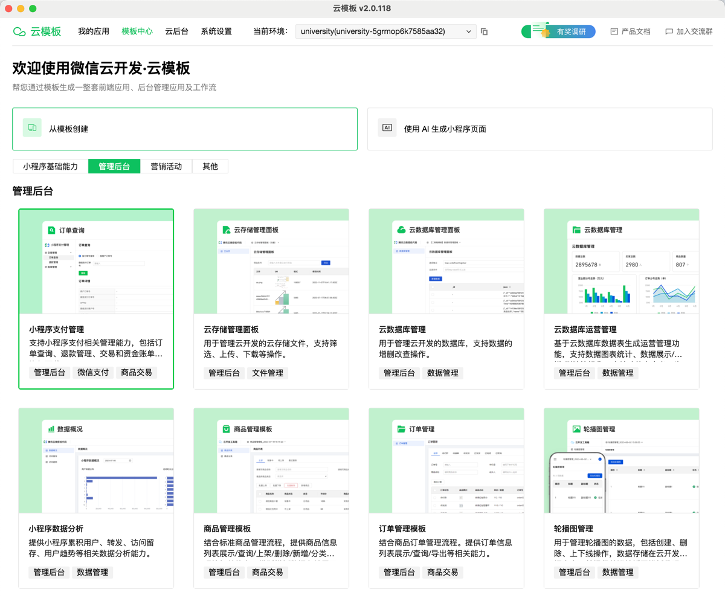Open the 云数据库管理 template thumbnail
This screenshot has height=596, width=726.
[446, 261]
